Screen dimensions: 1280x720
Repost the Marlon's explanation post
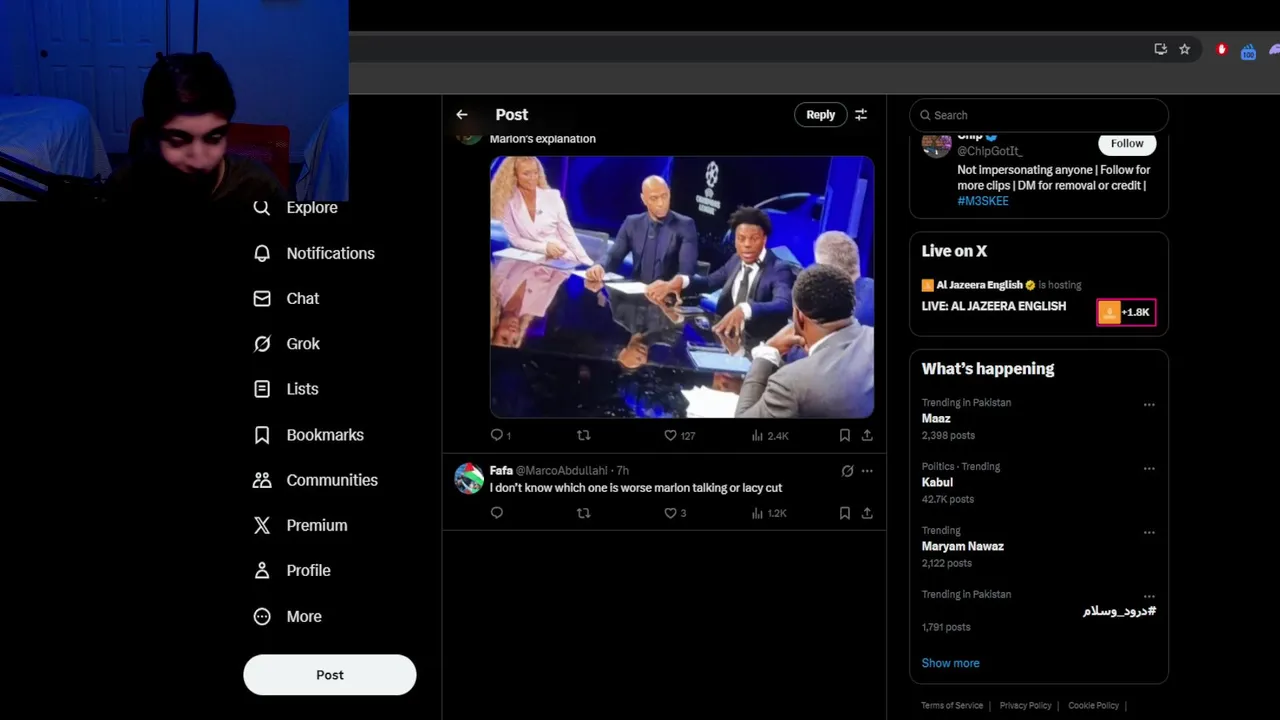pos(584,435)
